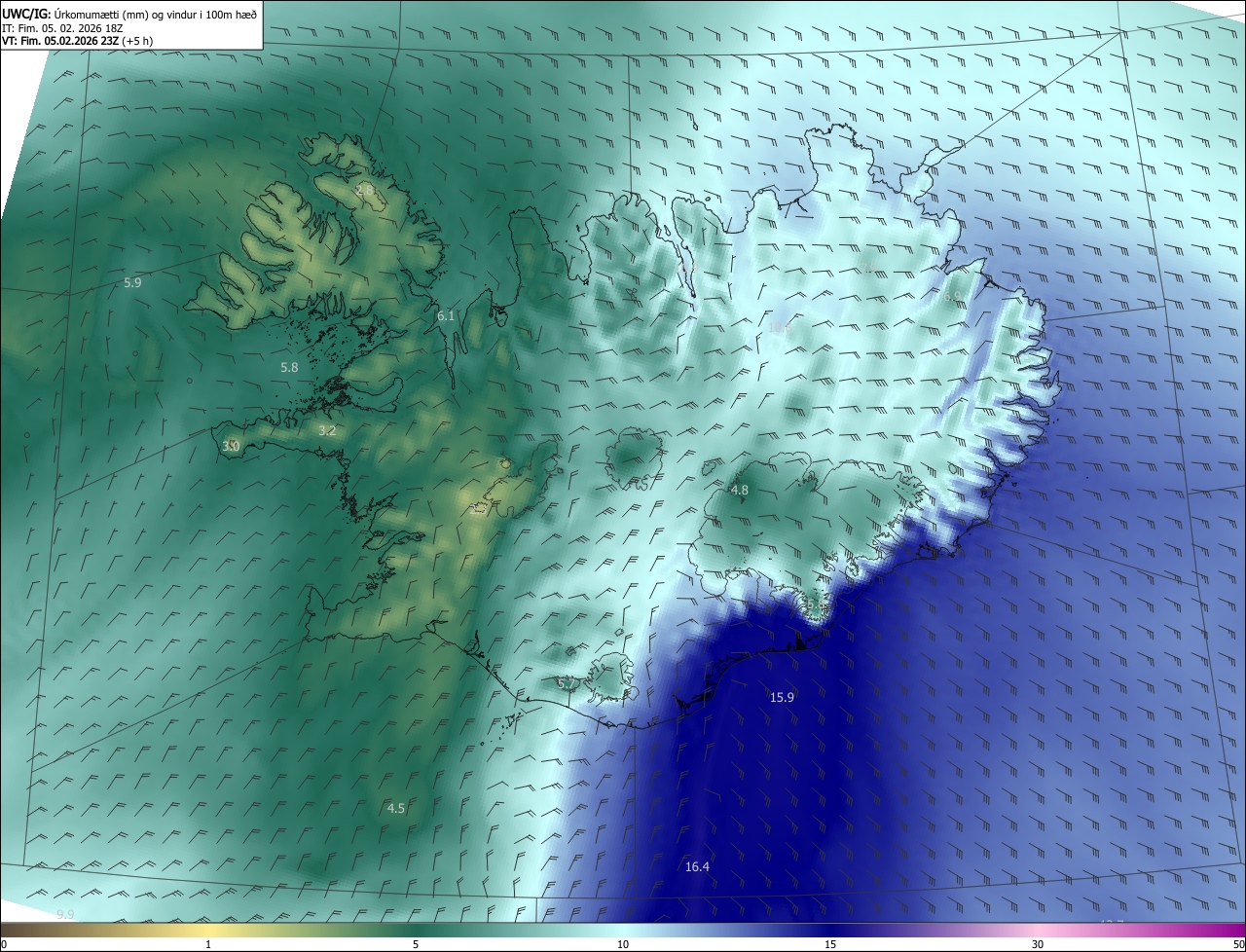Click the 6.9 value label

pos(952,296)
